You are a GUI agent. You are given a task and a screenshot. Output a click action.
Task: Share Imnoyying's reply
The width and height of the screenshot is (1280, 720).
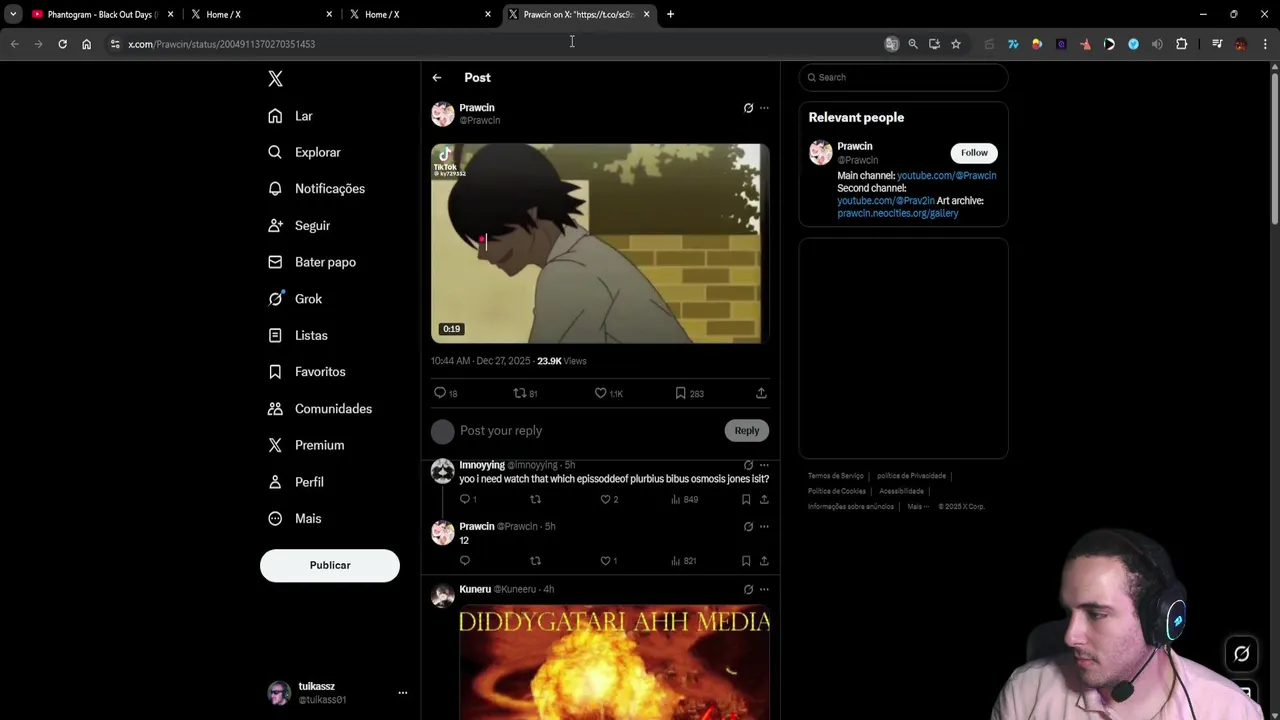click(764, 499)
